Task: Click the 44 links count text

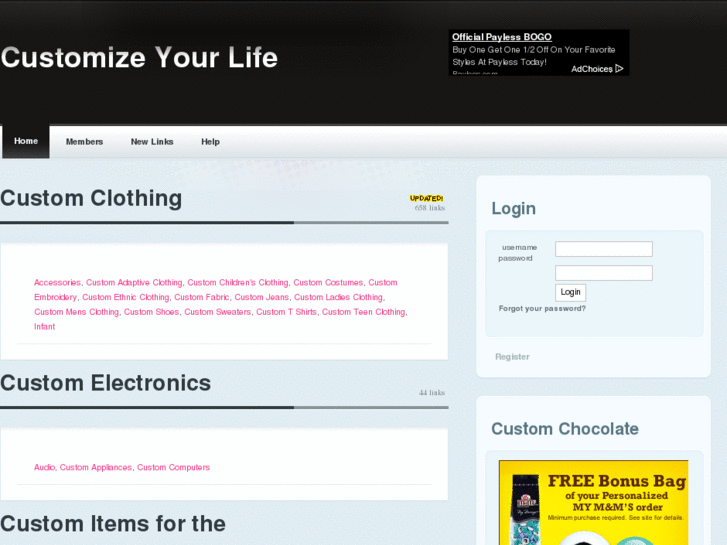Action: click(x=432, y=392)
